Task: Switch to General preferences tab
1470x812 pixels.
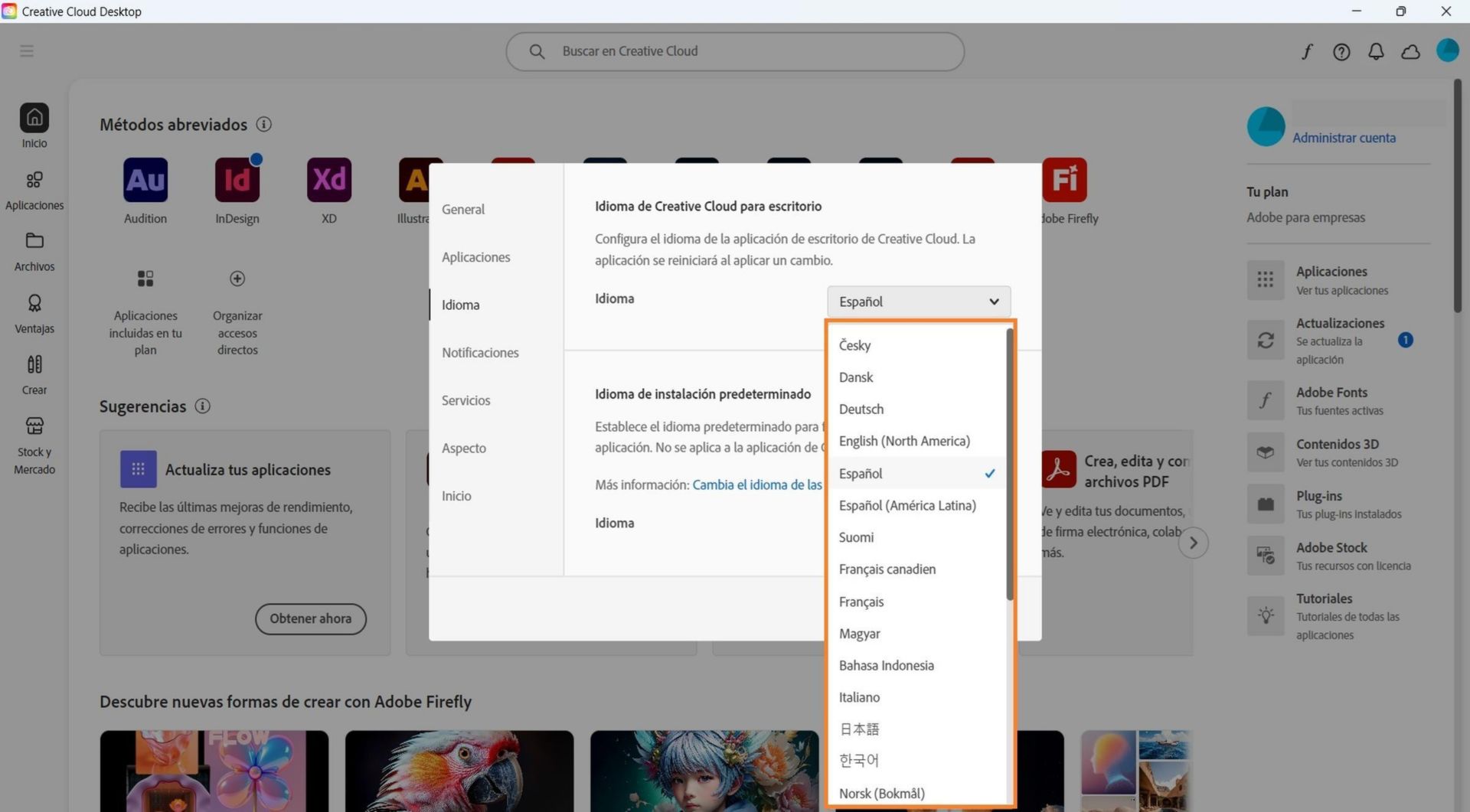Action: click(x=463, y=210)
